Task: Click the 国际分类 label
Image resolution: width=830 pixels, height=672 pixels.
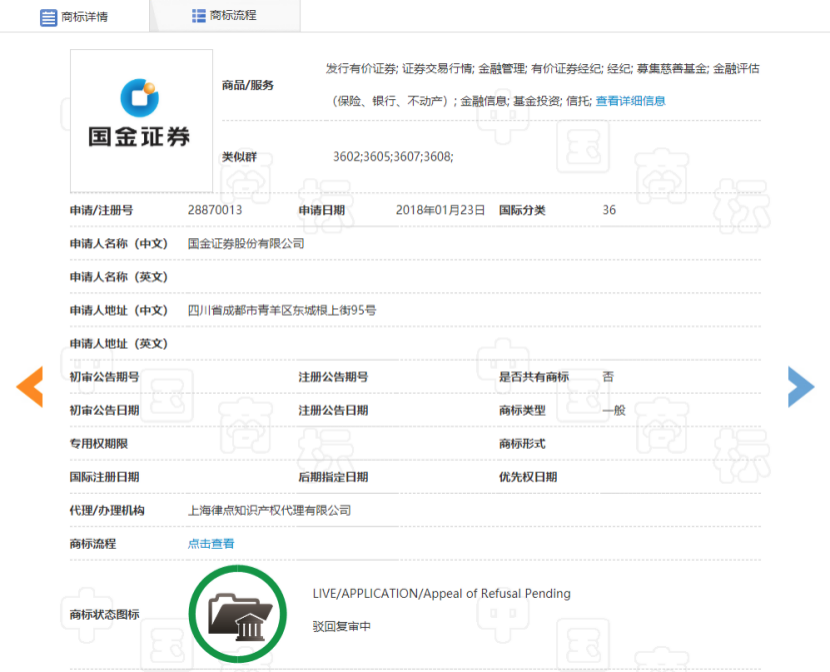Action: (522, 210)
